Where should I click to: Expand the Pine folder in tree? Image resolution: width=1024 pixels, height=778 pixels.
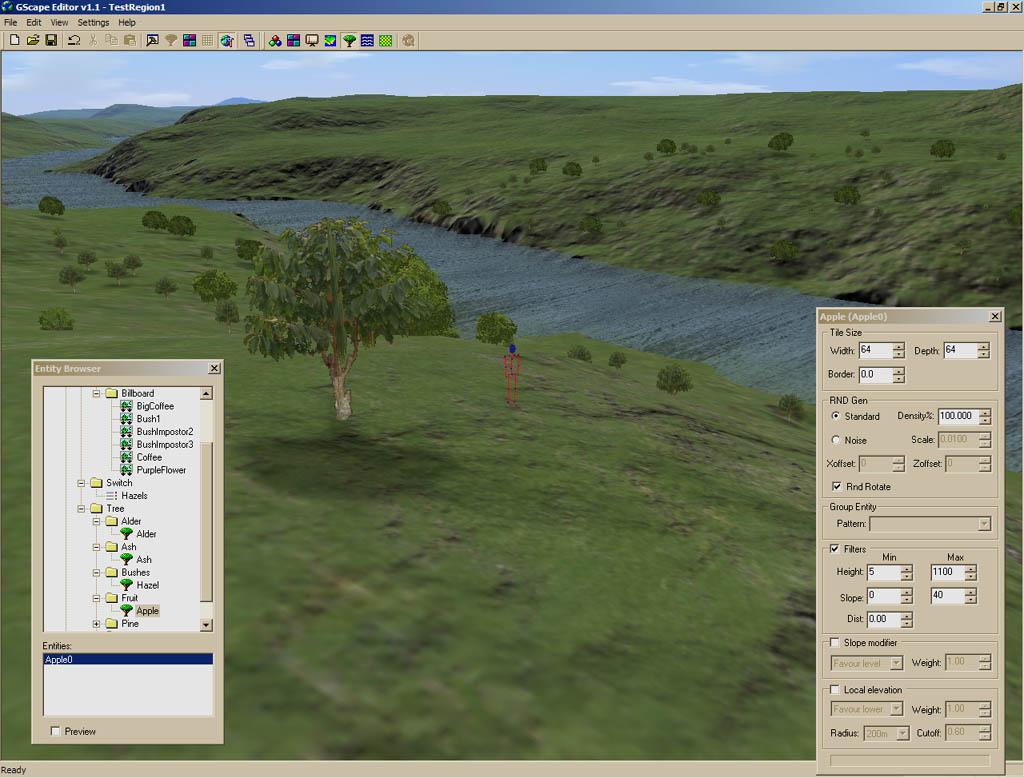[x=98, y=624]
